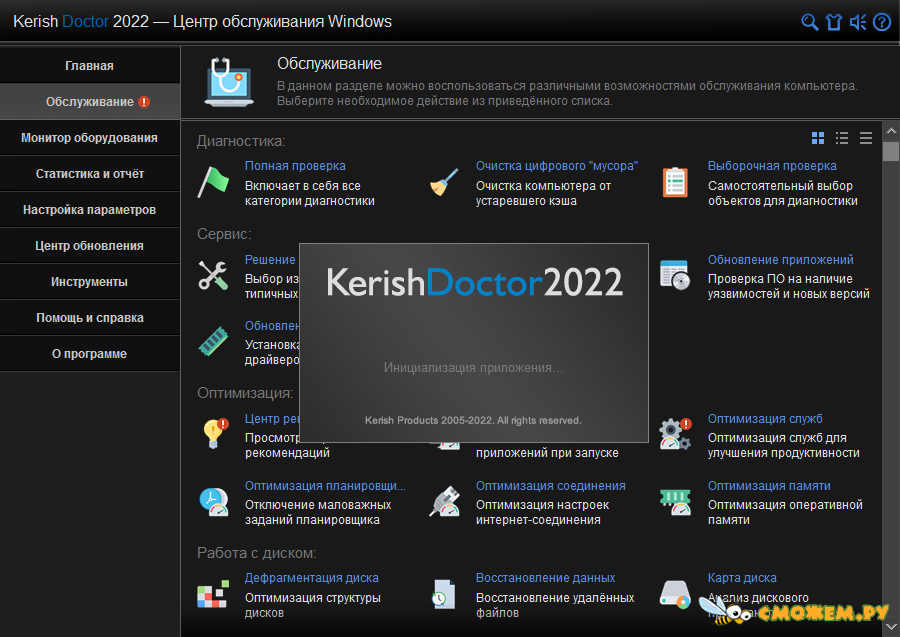
Task: Open the skin (shirt) icon in title bar
Action: [834, 22]
